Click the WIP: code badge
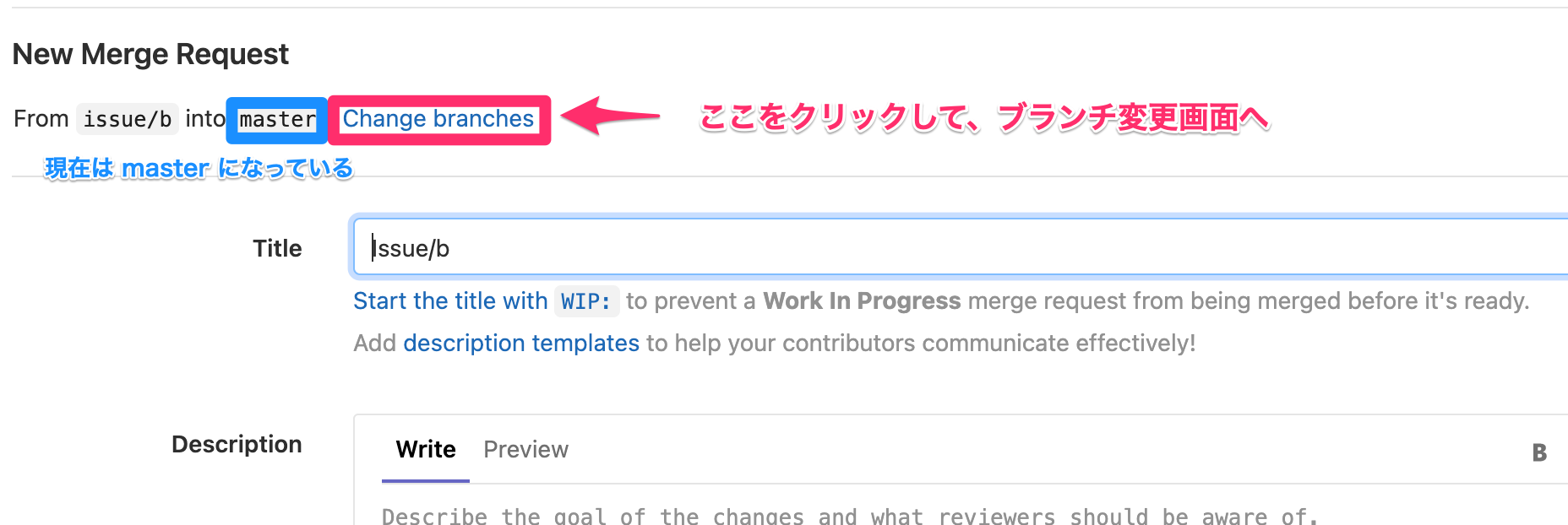Viewport: 1568px width, 525px height. (586, 301)
